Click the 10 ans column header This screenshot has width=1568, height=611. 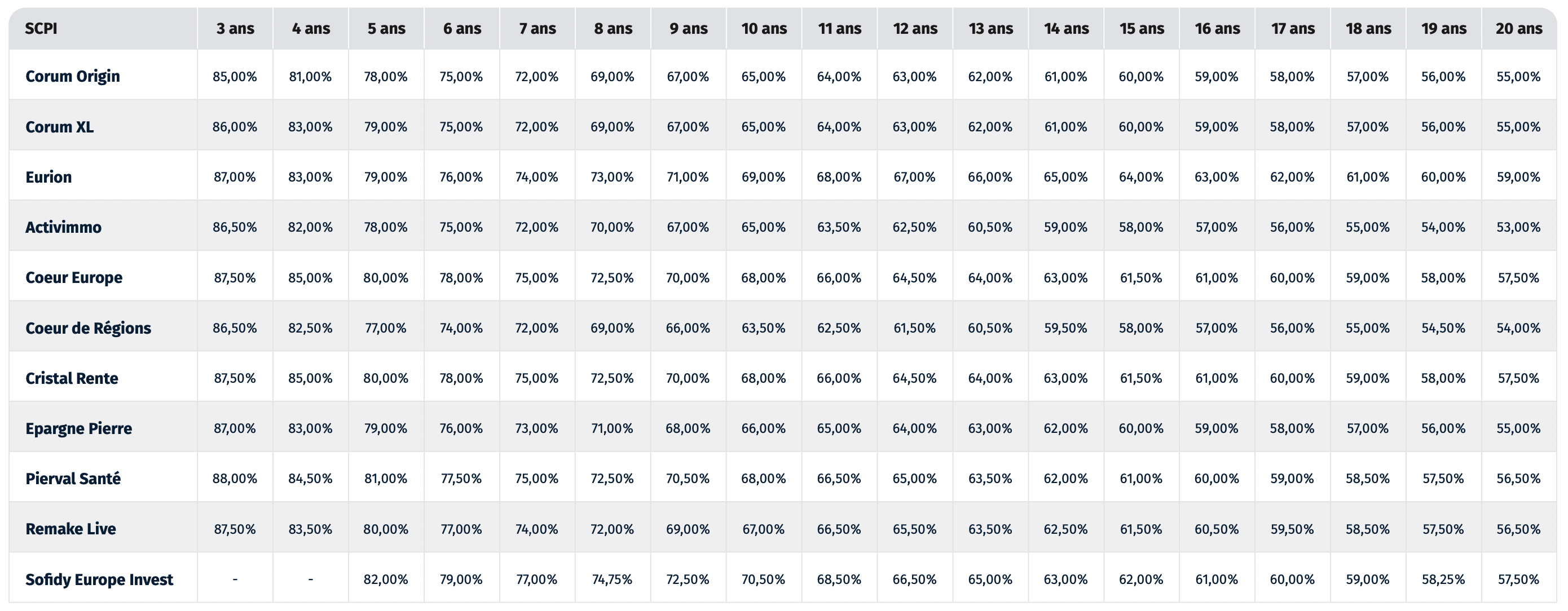point(764,29)
